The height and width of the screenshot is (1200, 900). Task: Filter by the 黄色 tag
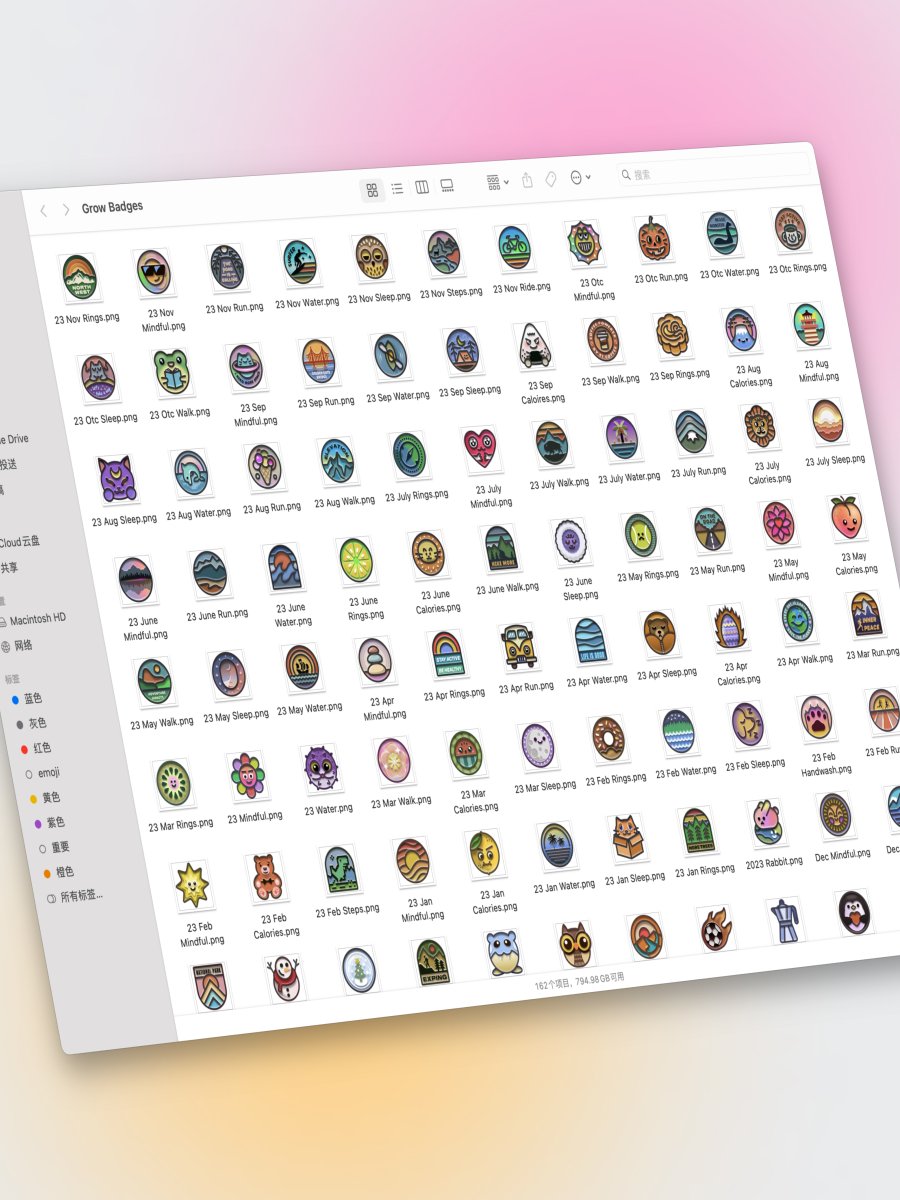(46, 798)
